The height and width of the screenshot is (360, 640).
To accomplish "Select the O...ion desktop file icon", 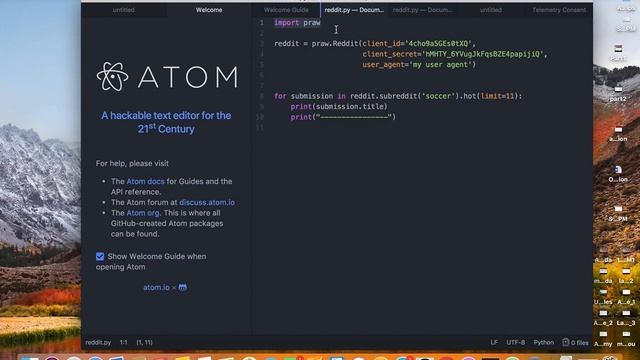I will coord(618,173).
